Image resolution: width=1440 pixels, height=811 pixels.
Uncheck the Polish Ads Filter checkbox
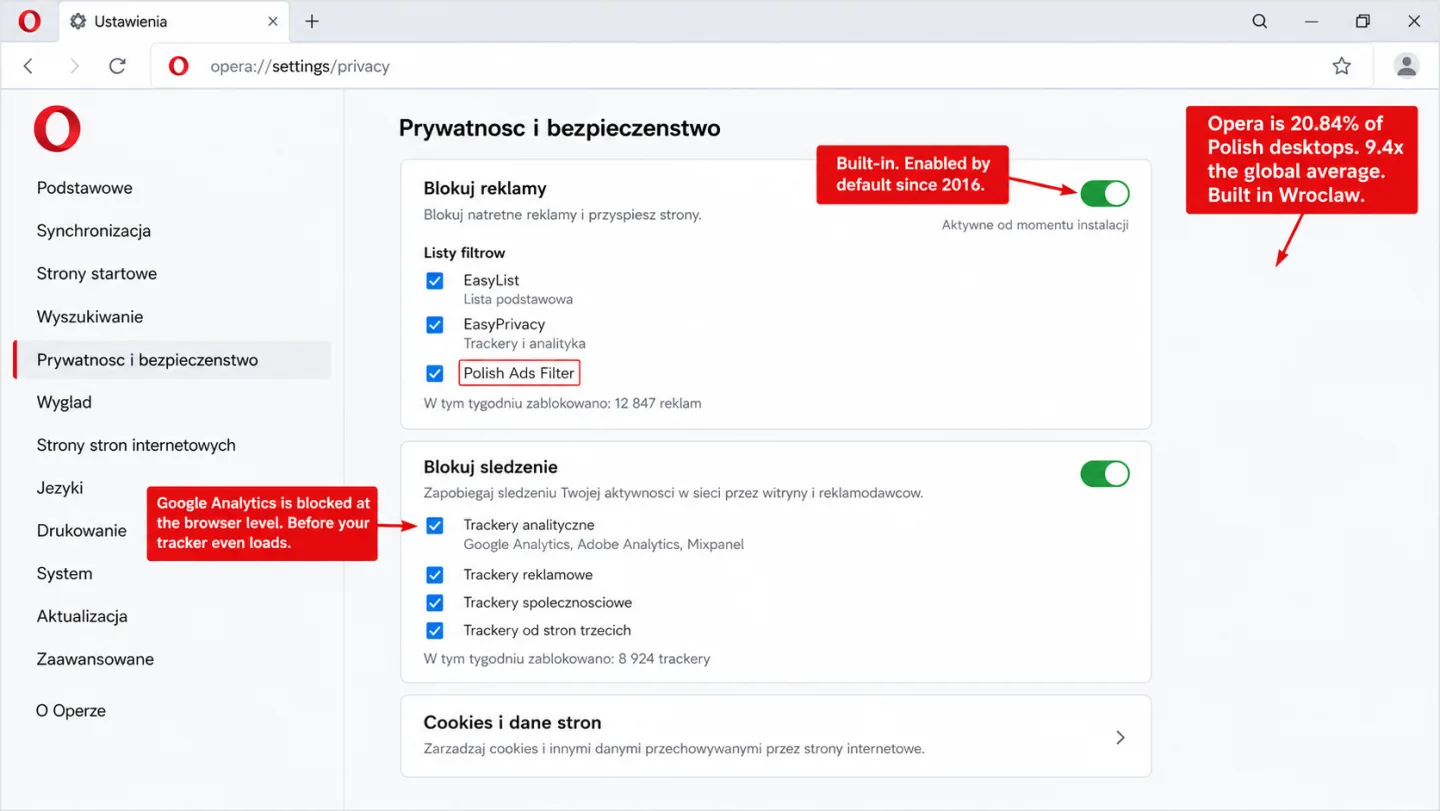[x=435, y=373]
